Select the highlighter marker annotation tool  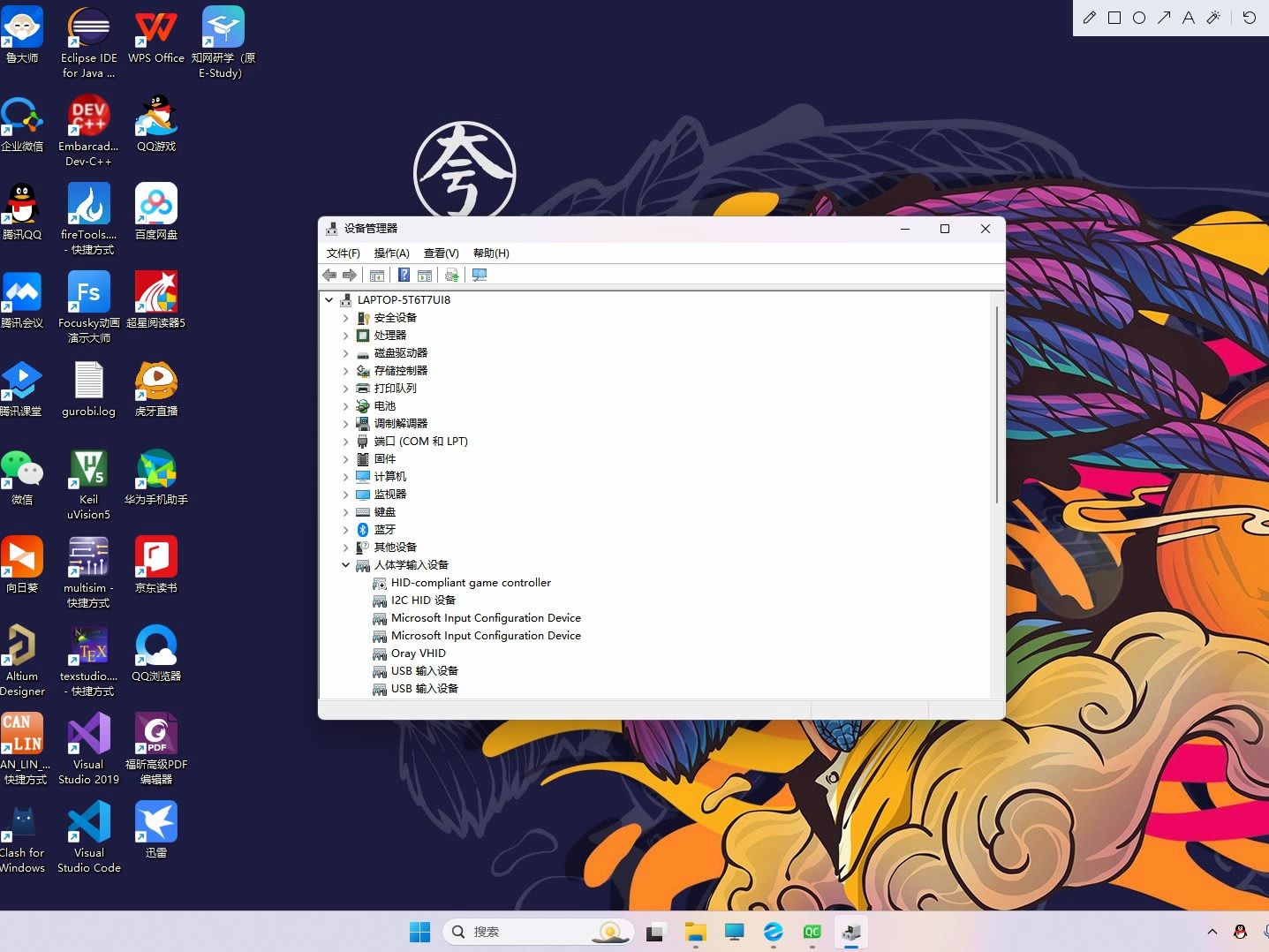pyautogui.click(x=1213, y=18)
